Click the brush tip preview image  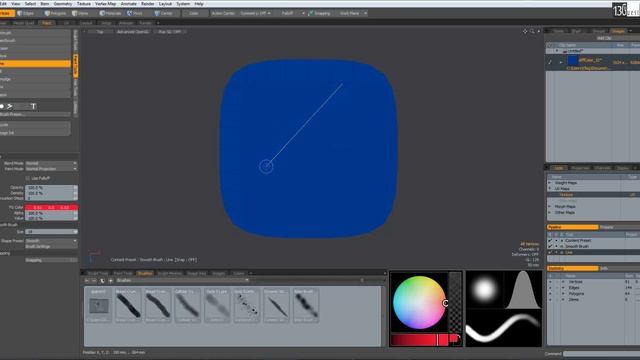(x=484, y=290)
